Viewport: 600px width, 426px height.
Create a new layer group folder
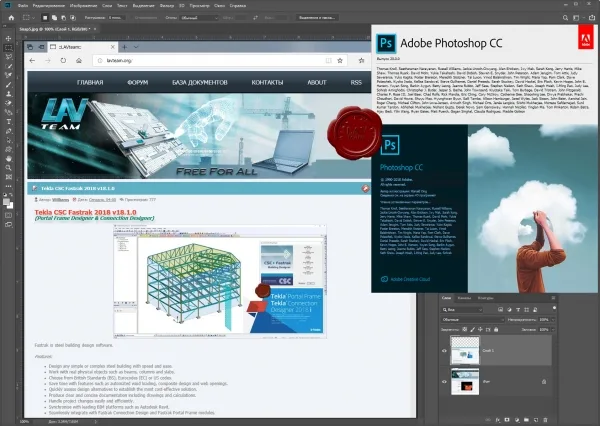527,420
